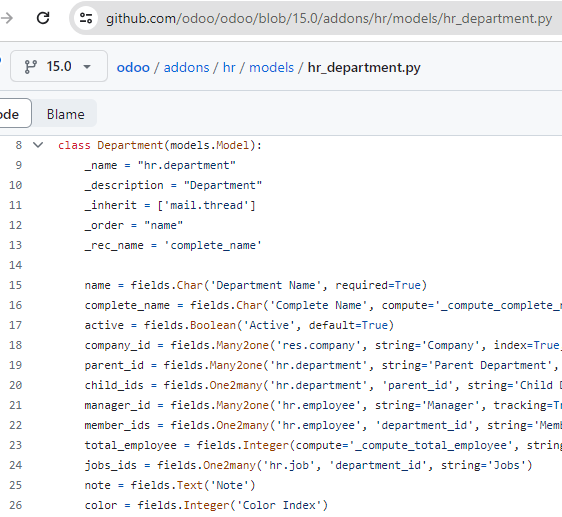Screen dimensions: 562x517
Task: Click the browser forward arrow
Action: pyautogui.click(x=6, y=18)
